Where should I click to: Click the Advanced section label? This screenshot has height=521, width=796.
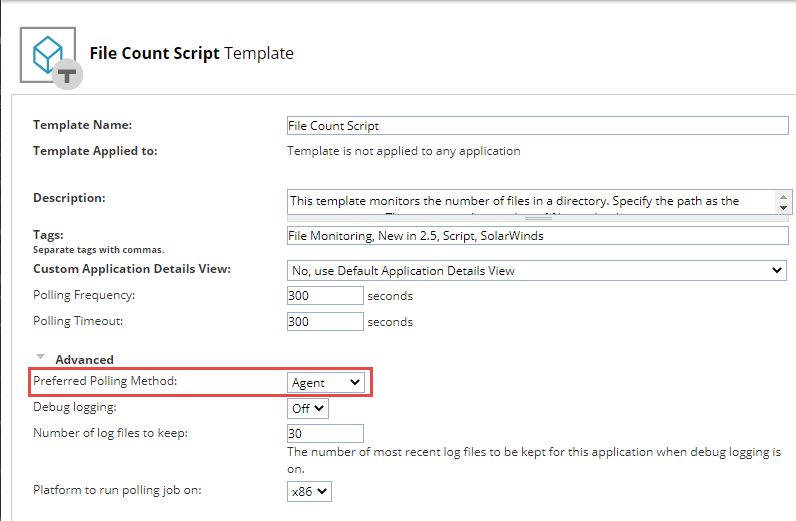tap(84, 359)
